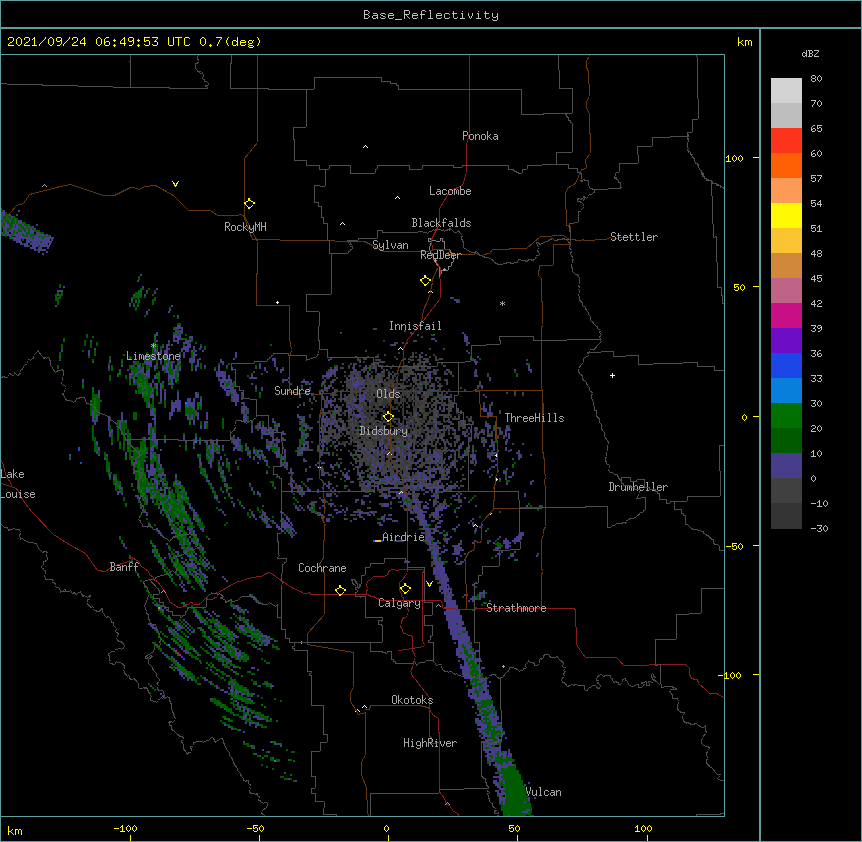Click the dBZ legend heading
The image size is (862, 842).
click(810, 54)
